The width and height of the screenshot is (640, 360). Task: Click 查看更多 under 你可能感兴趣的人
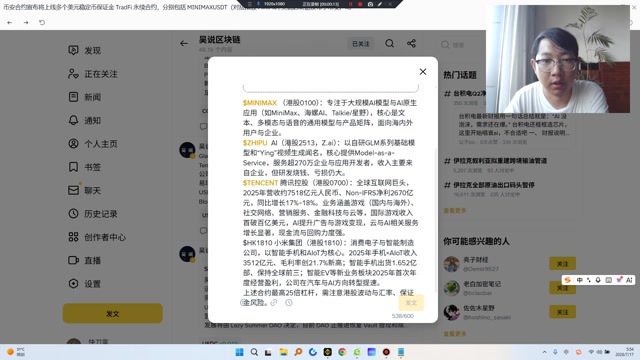click(455, 334)
